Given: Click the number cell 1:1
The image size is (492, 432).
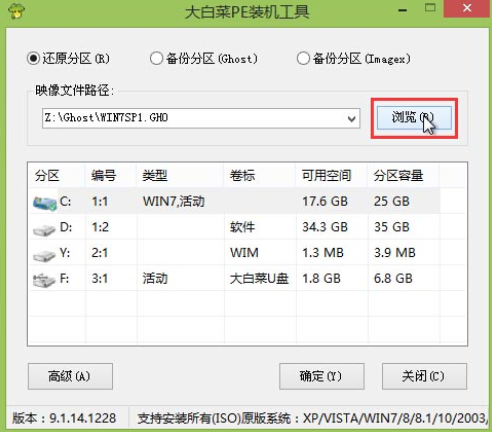Looking at the screenshot, I should pyautogui.click(x=100, y=202).
